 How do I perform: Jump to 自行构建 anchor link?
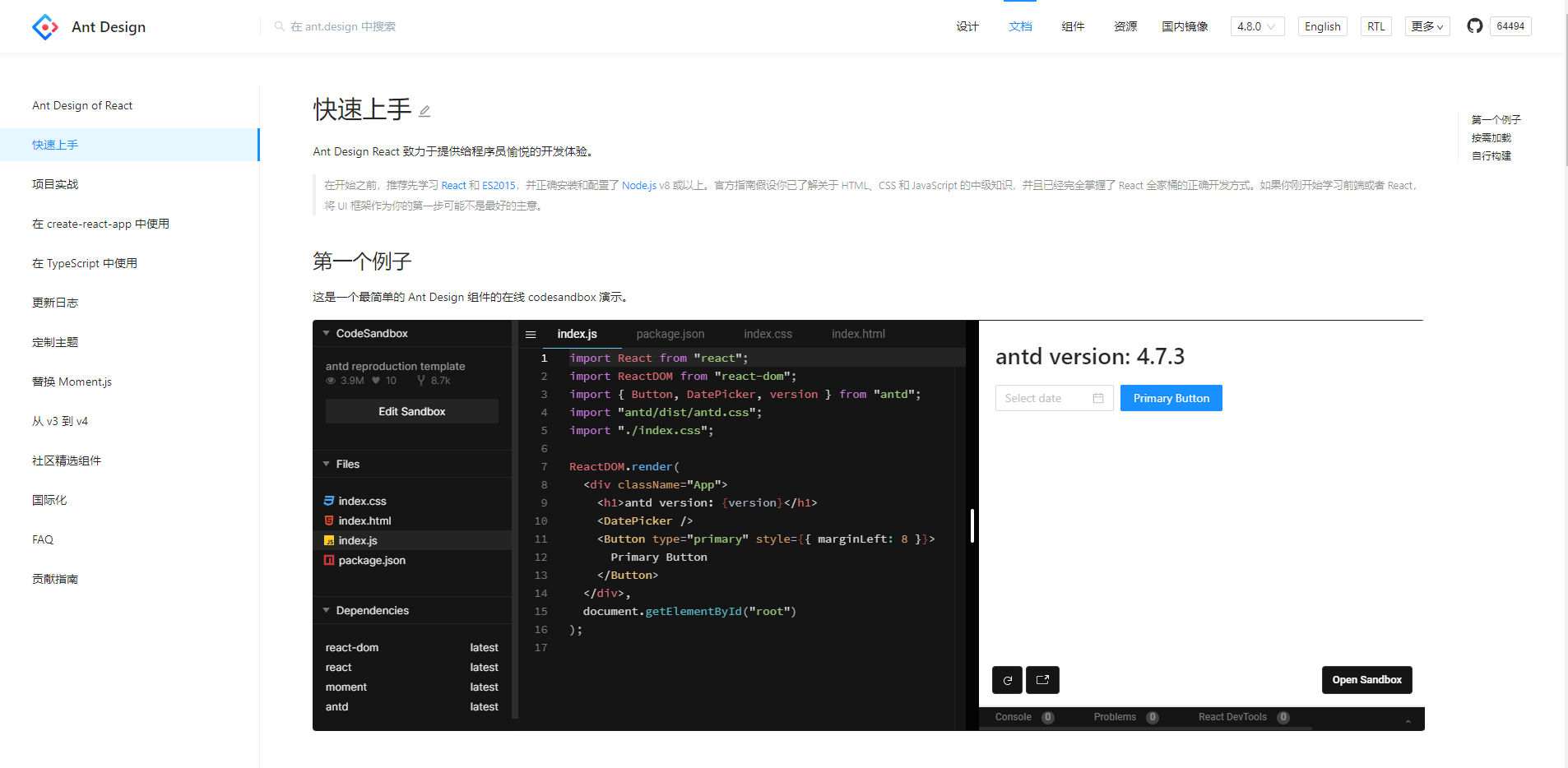point(1491,155)
